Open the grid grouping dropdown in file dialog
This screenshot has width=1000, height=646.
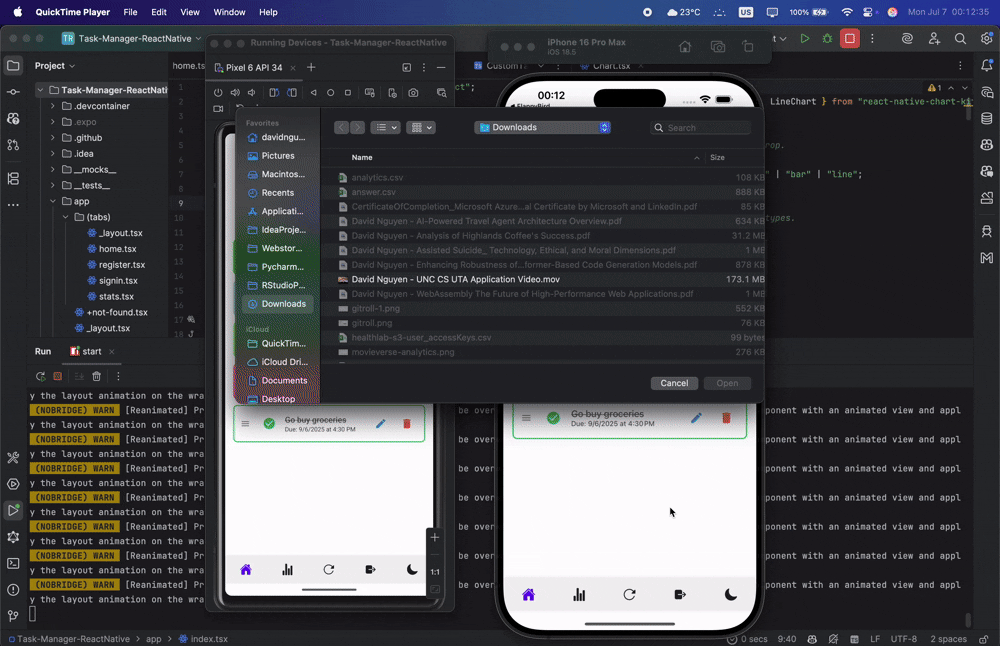tap(421, 128)
